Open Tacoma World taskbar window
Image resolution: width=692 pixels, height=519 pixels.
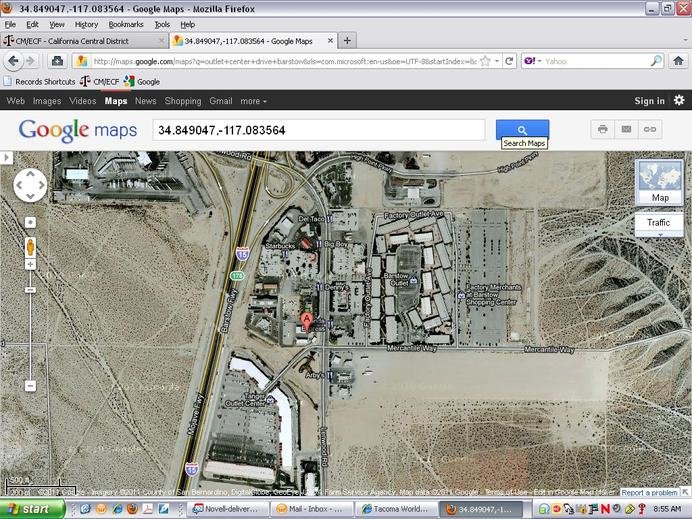point(396,509)
